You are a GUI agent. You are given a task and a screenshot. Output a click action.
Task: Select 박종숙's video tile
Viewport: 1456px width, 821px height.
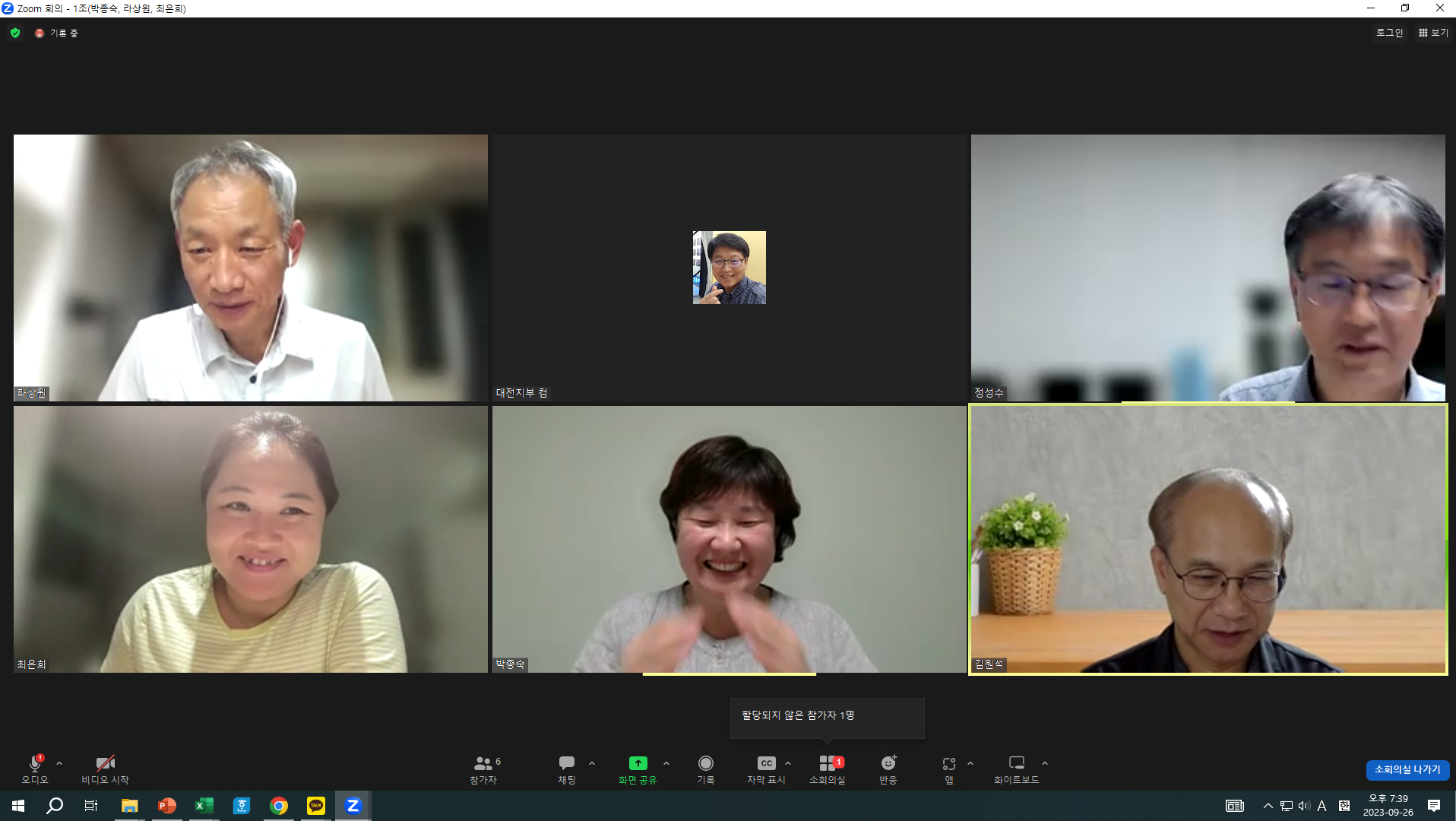(730, 539)
